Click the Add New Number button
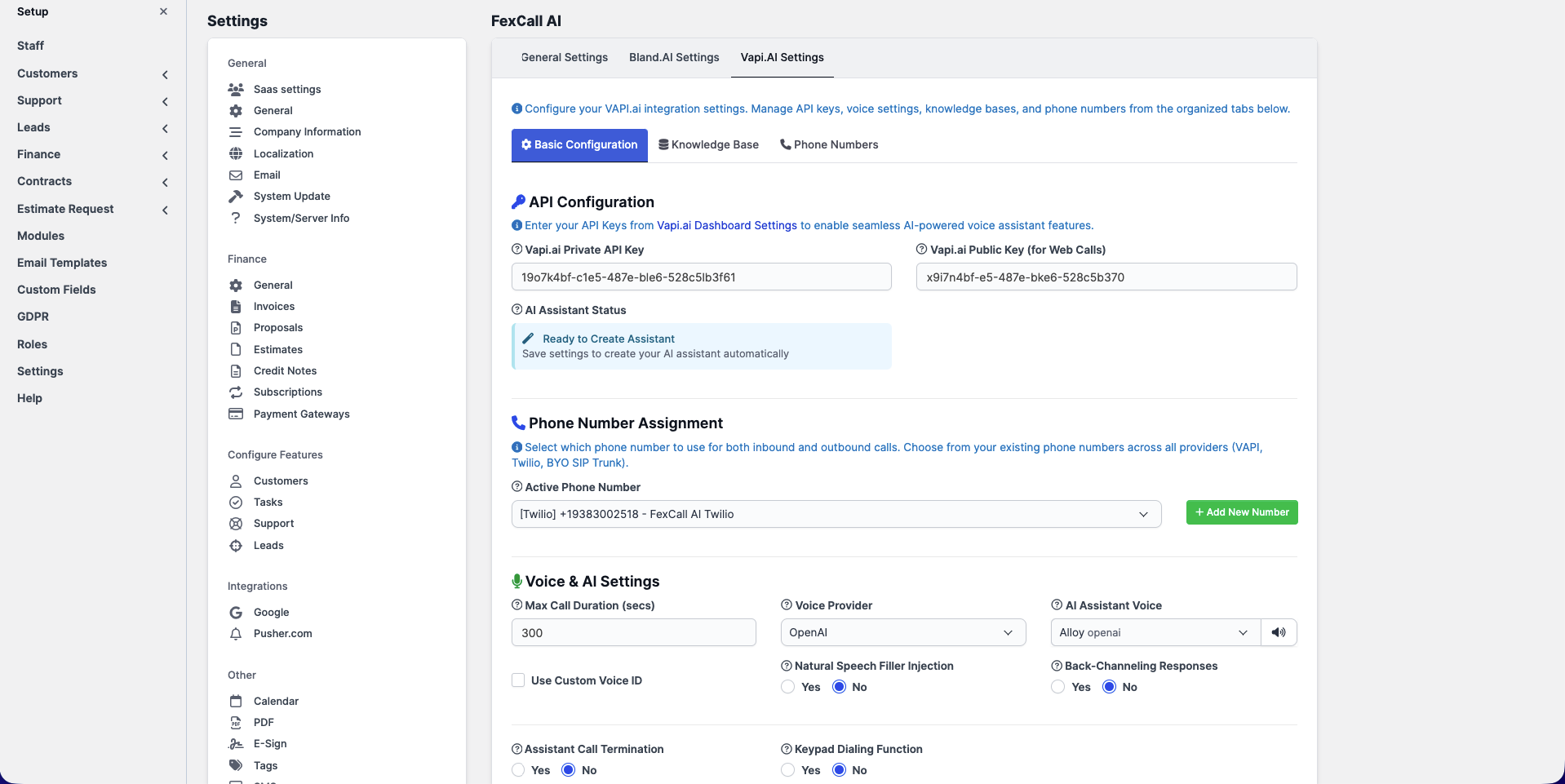The image size is (1565, 784). coord(1241,512)
